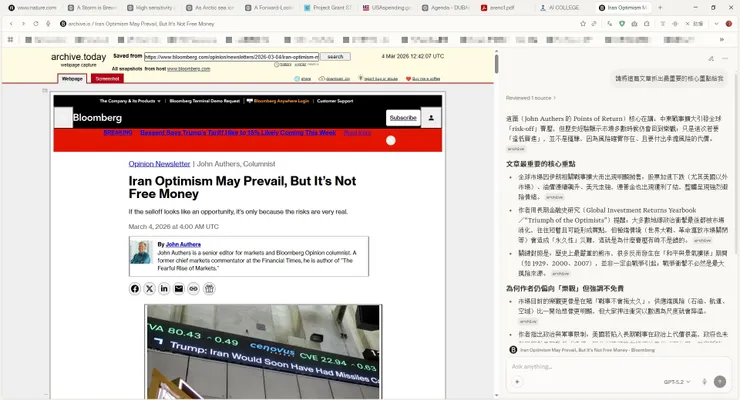Image resolution: width=740 pixels, height=400 pixels.
Task: Open the John Authers byline link
Action: (183, 244)
